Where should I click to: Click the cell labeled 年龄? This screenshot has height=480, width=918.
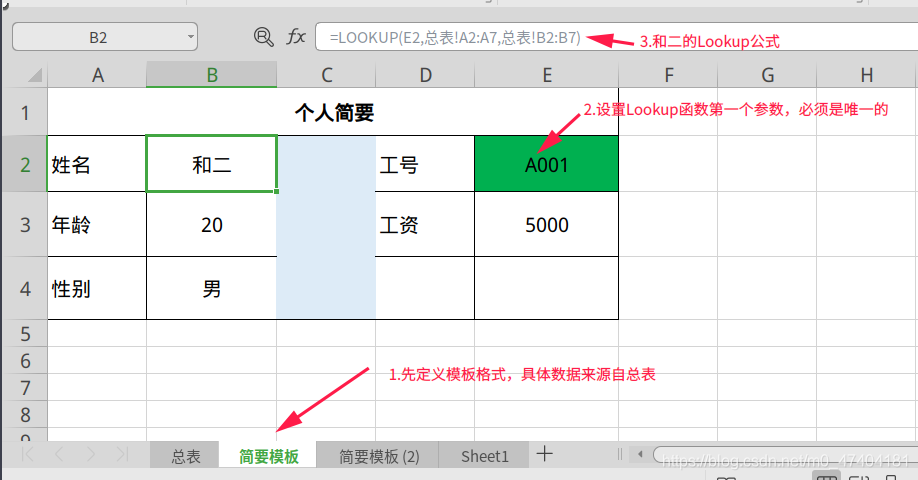[x=97, y=224]
